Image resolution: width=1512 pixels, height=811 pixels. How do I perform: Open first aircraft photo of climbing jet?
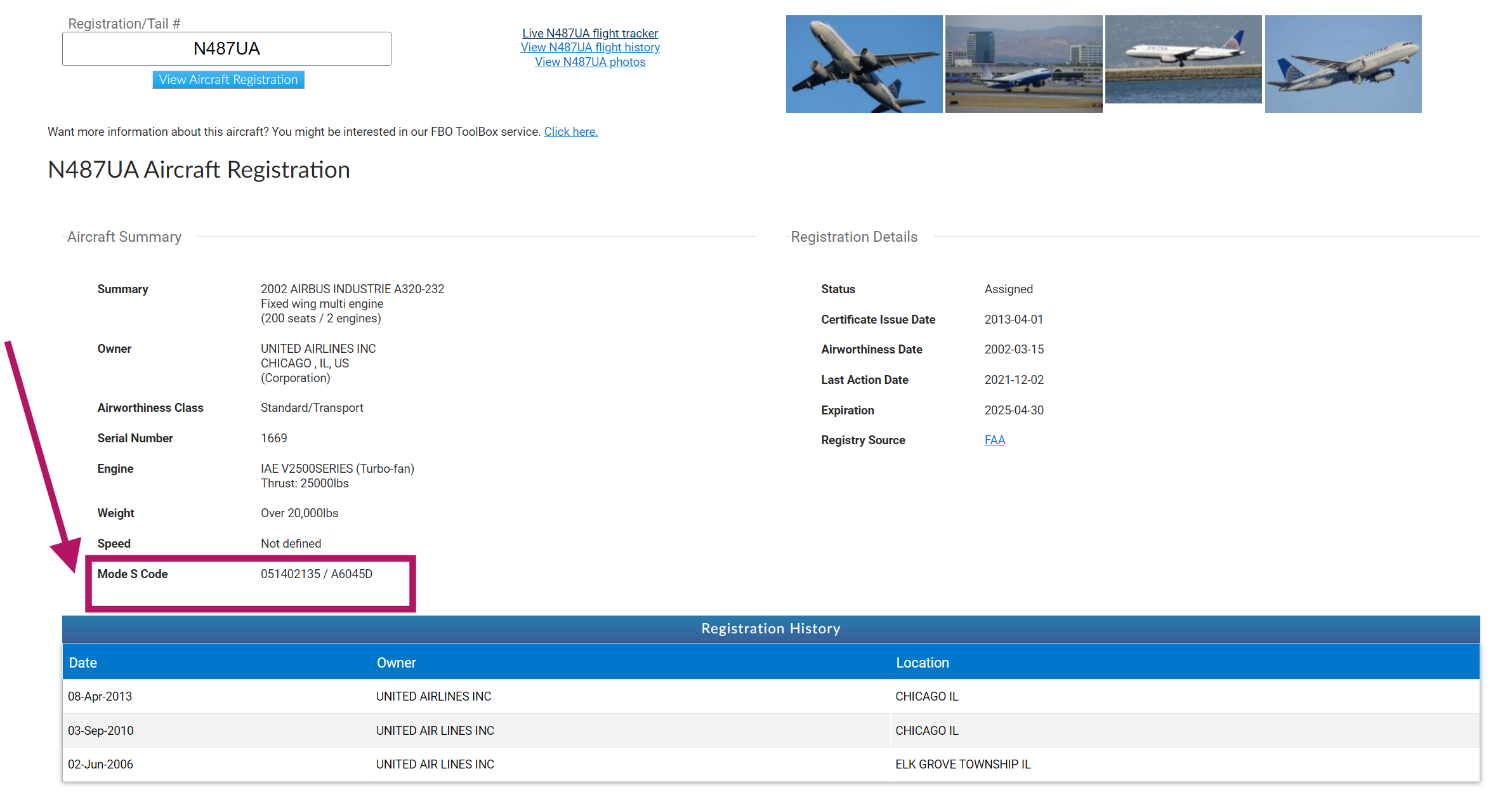tap(864, 64)
